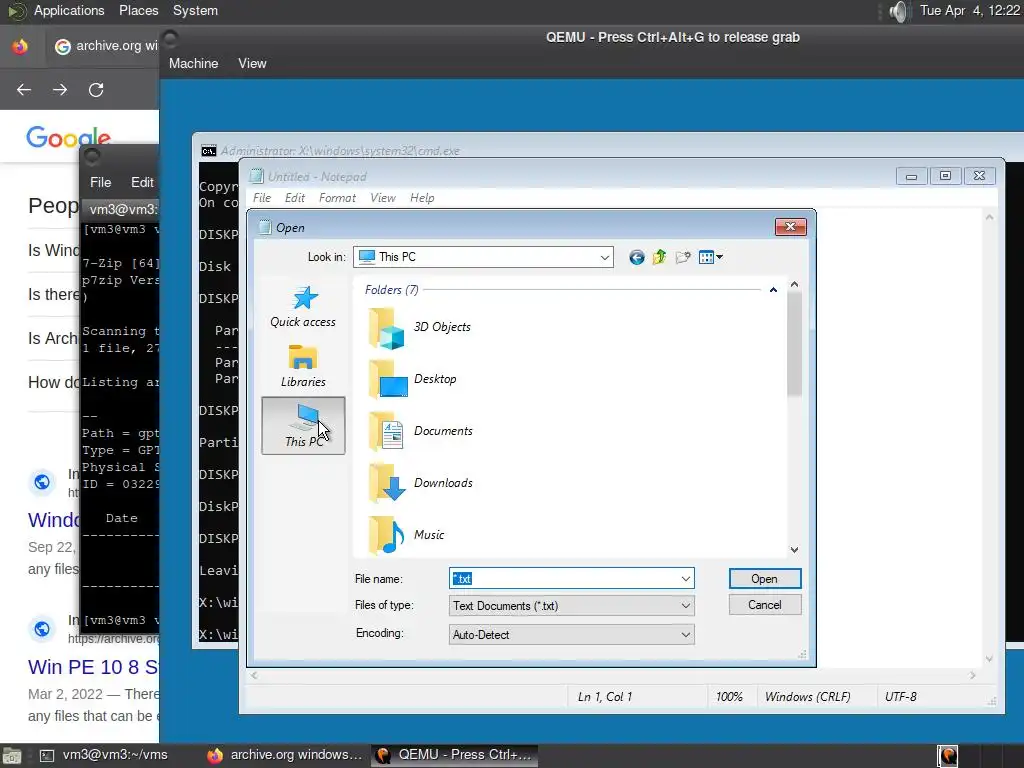Select the Music folder
This screenshot has height=768, width=1024.
(406, 535)
